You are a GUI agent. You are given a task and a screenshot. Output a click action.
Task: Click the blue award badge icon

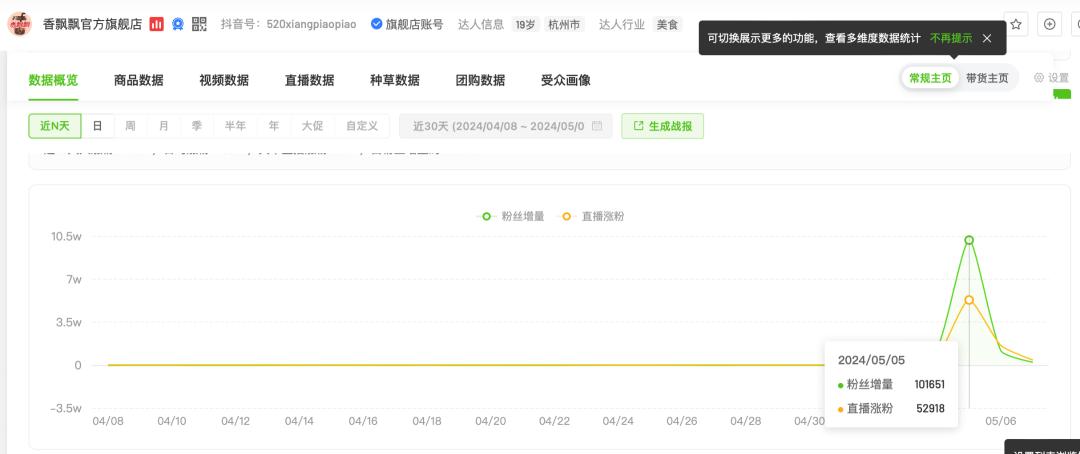pos(178,24)
